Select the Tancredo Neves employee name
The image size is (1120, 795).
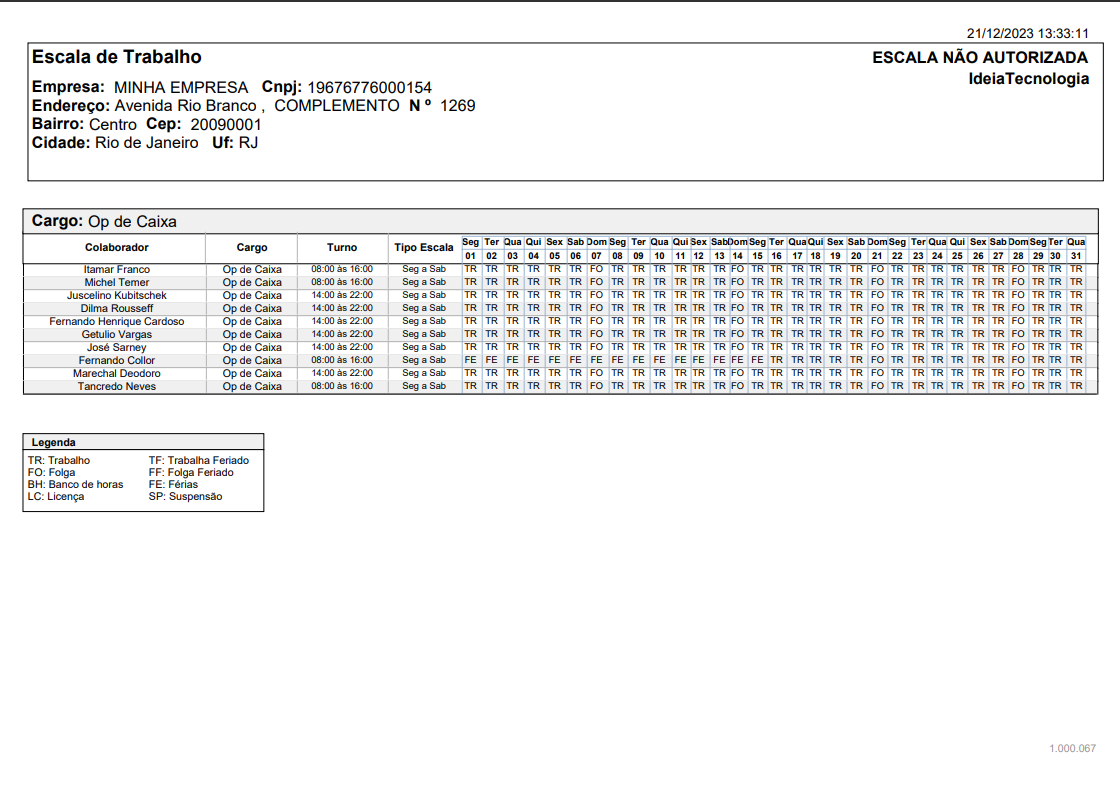[x=116, y=387]
